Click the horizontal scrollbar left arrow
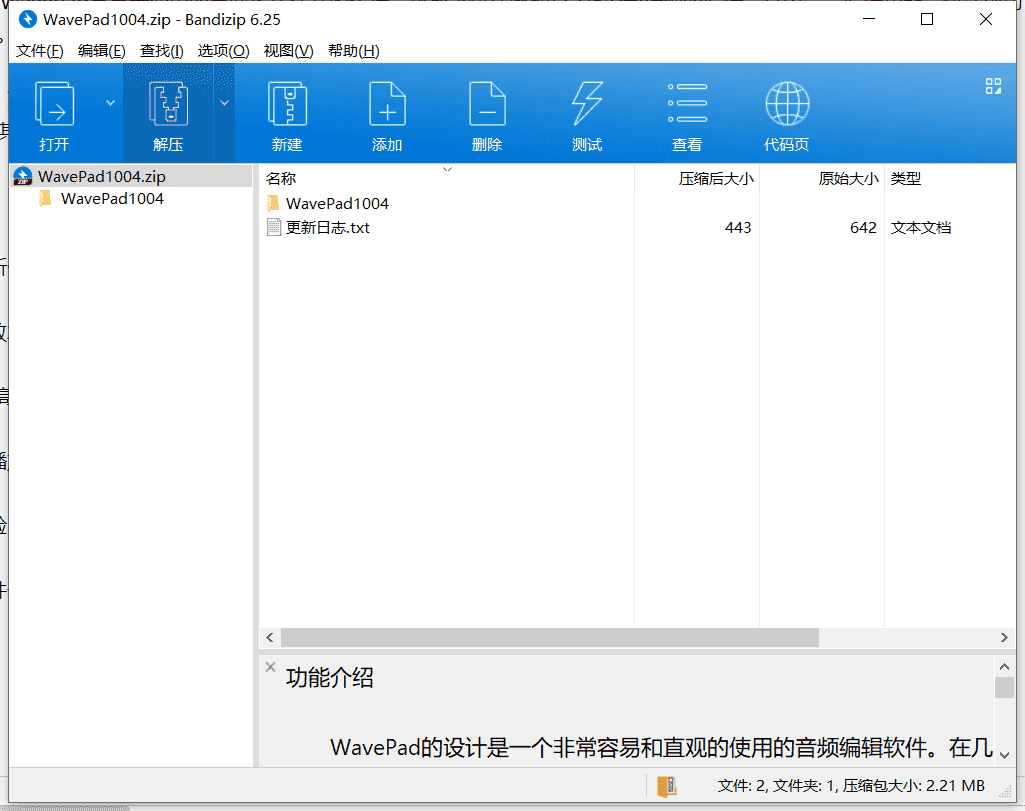Viewport: 1025px width, 811px height. [270, 637]
